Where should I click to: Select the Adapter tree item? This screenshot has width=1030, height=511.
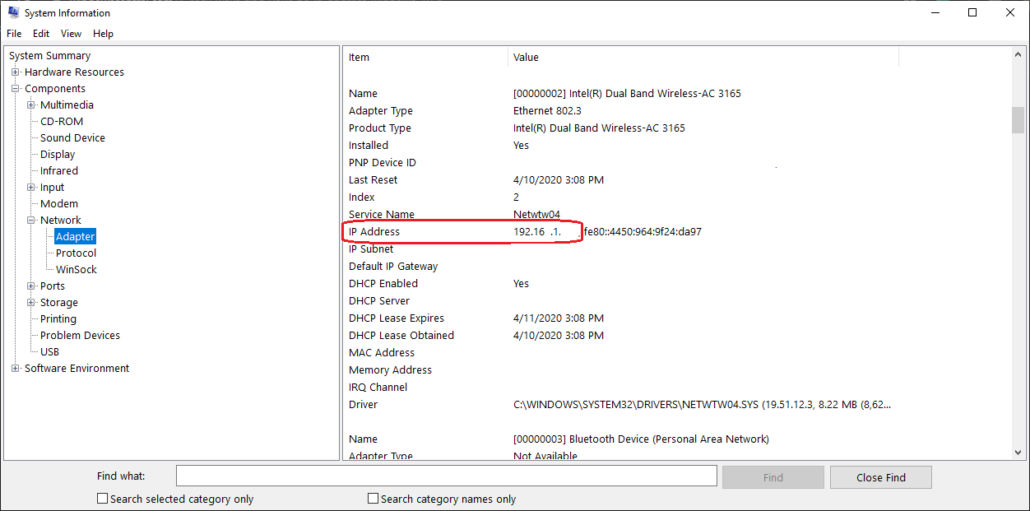pos(76,236)
